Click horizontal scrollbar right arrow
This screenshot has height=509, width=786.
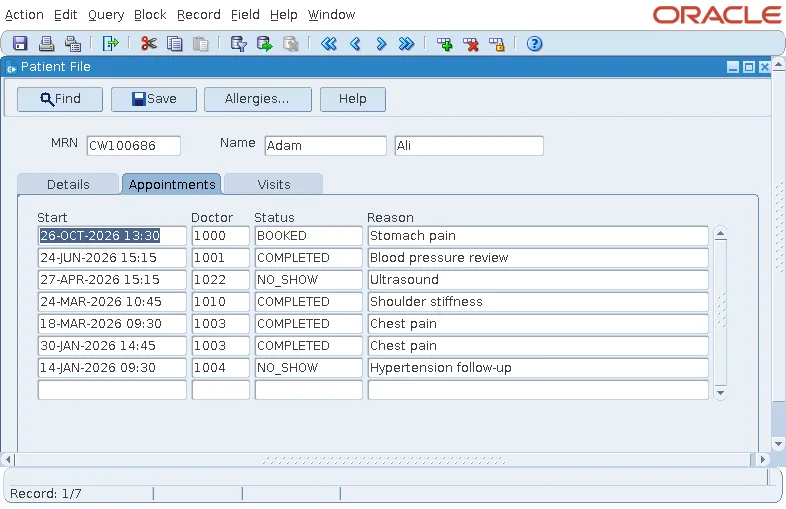762,459
